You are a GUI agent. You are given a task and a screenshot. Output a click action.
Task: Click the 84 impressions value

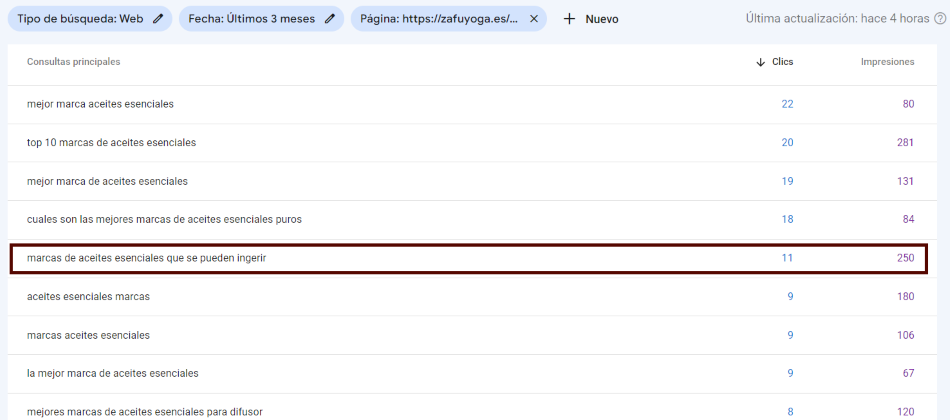(908, 219)
